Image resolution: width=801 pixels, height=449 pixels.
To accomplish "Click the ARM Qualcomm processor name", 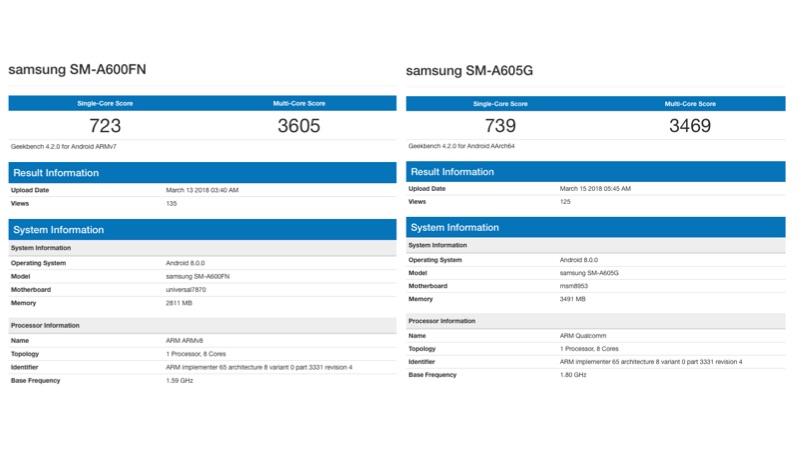I will click(x=584, y=336).
